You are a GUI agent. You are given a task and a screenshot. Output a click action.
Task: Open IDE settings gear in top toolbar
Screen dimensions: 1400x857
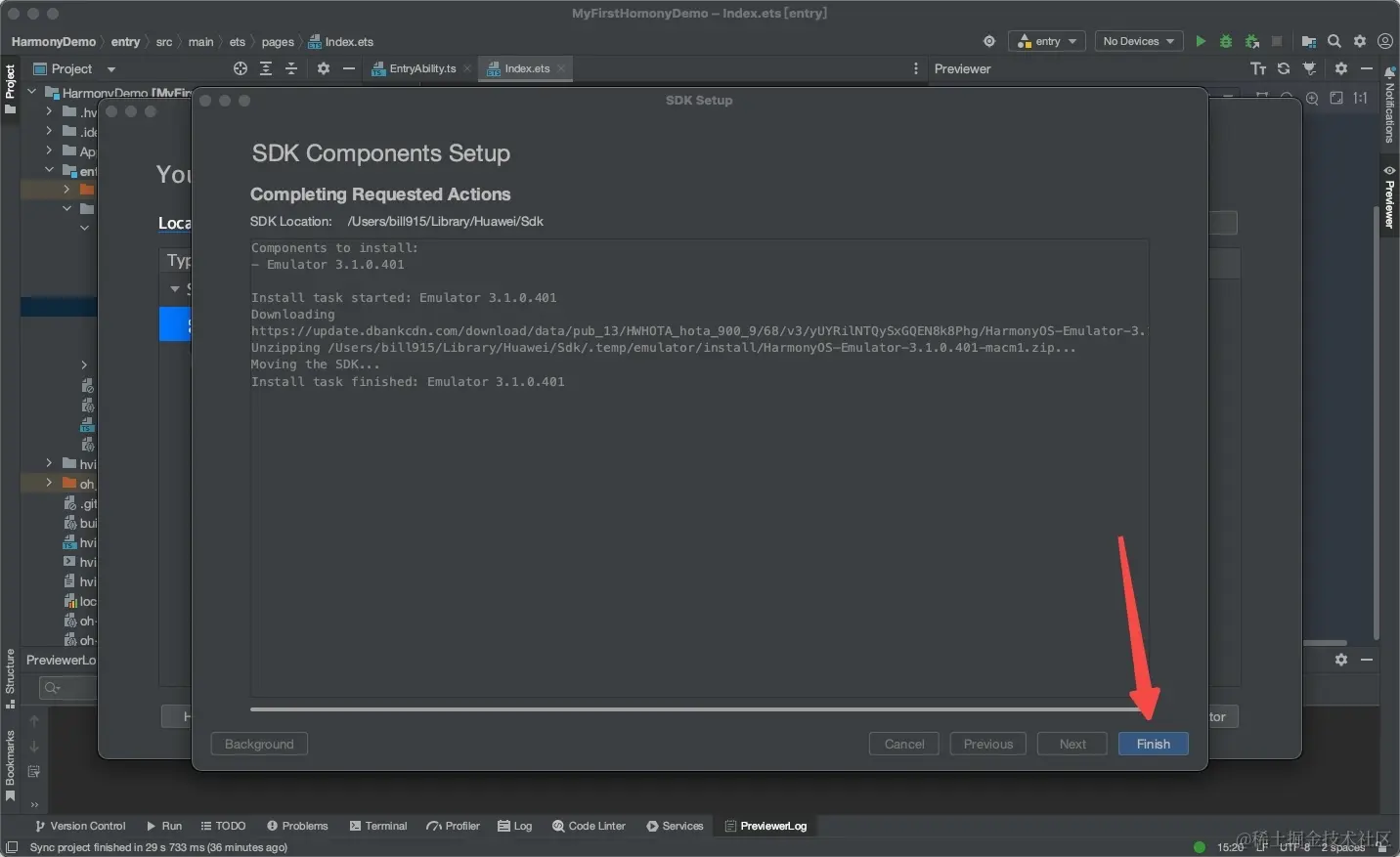[1360, 41]
